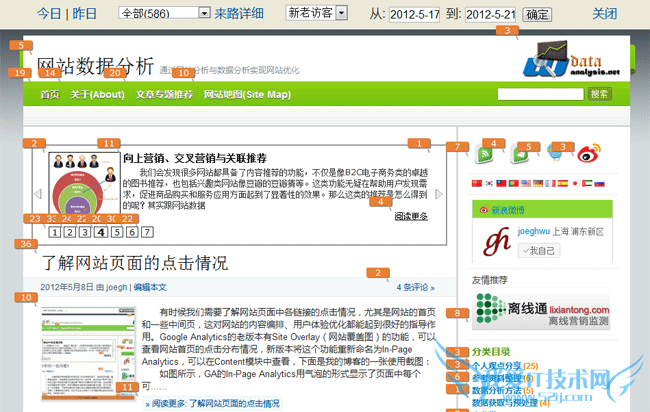Click Weibo logo in 新浪微博 header
The height and width of the screenshot is (412, 650).
[483, 210]
